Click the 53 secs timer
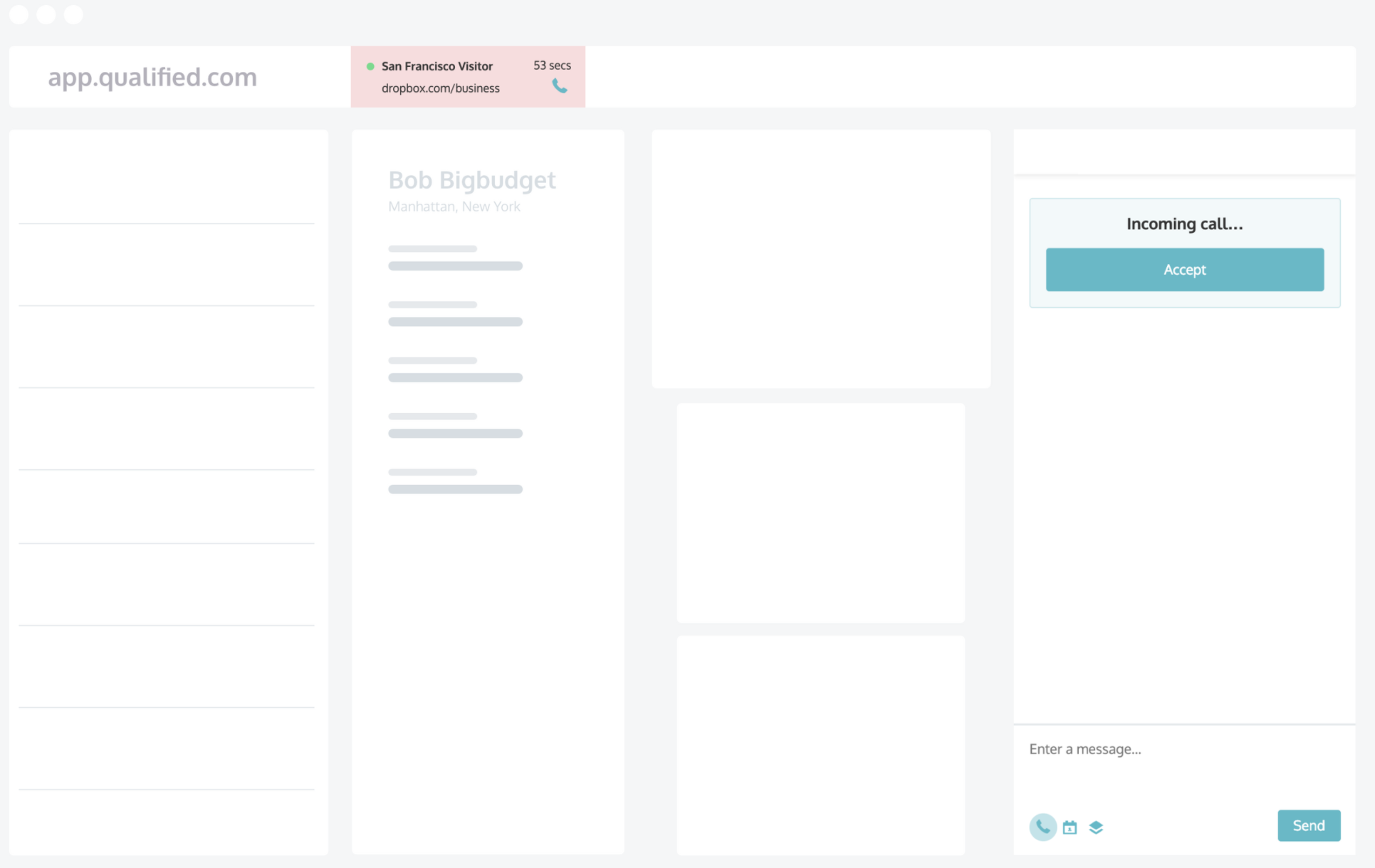 [552, 66]
